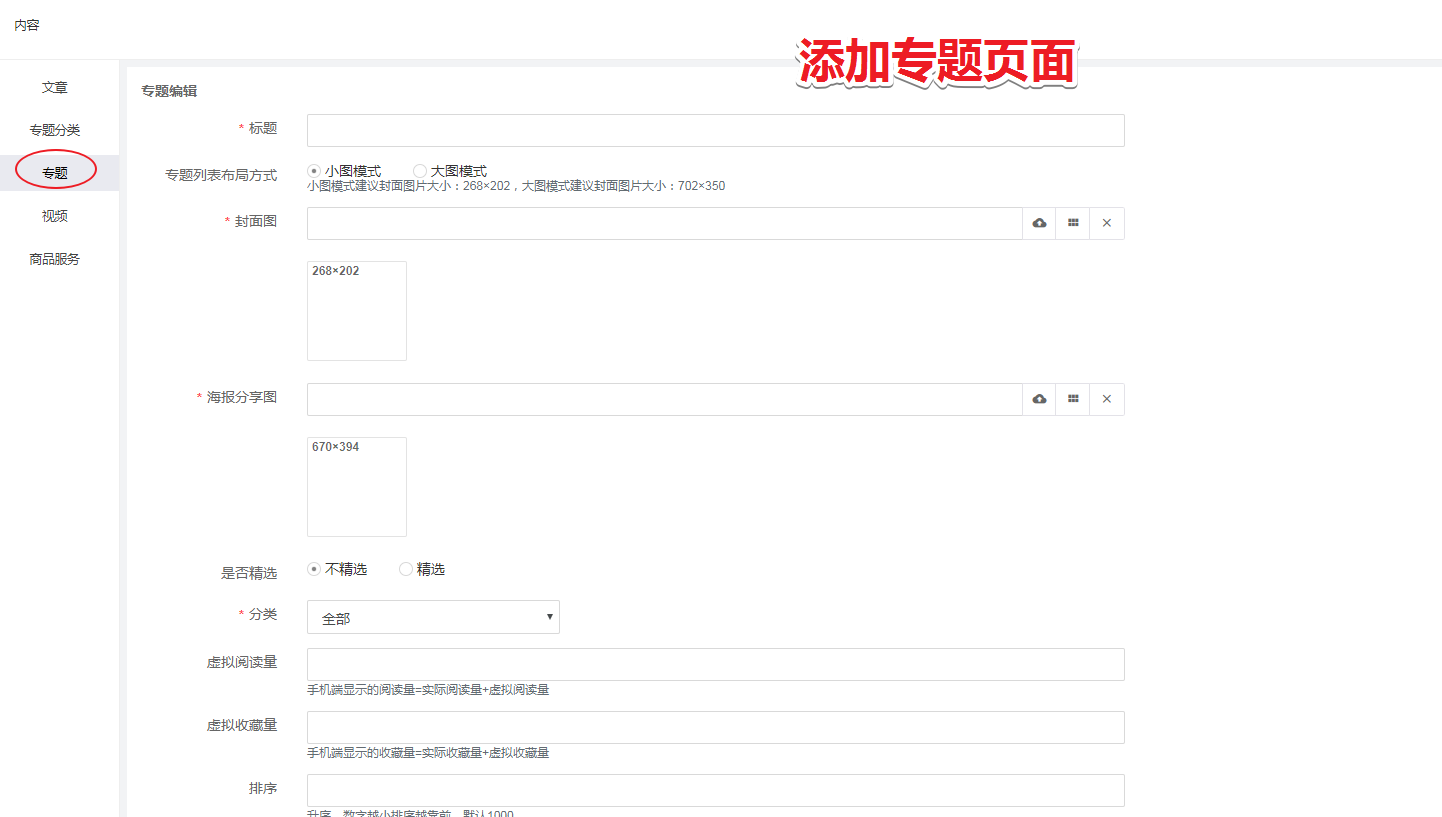This screenshot has width=1442, height=817.
Task: Click hint text 手机端显示的阅读量=实际阅读量+虚拟阅读量
Action: pos(428,690)
